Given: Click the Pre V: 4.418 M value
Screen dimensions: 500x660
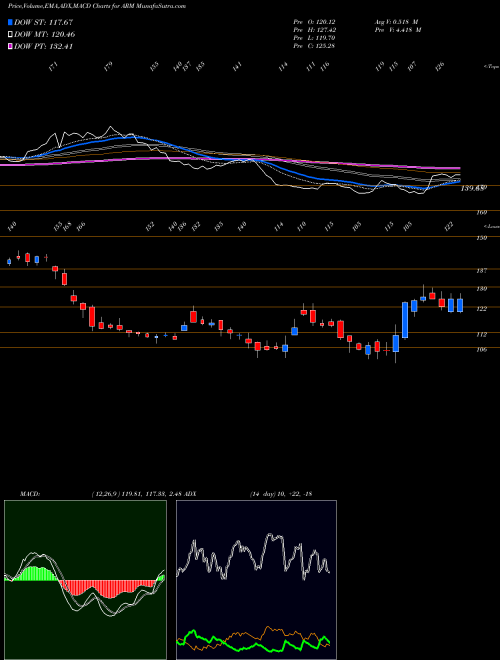Looking at the screenshot, I should pos(397,30).
